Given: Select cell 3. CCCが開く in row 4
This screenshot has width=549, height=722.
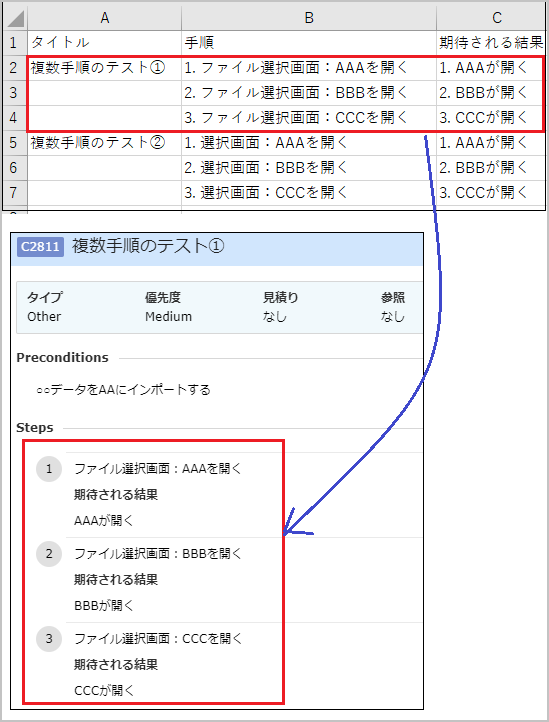Looking at the screenshot, I should tap(491, 117).
